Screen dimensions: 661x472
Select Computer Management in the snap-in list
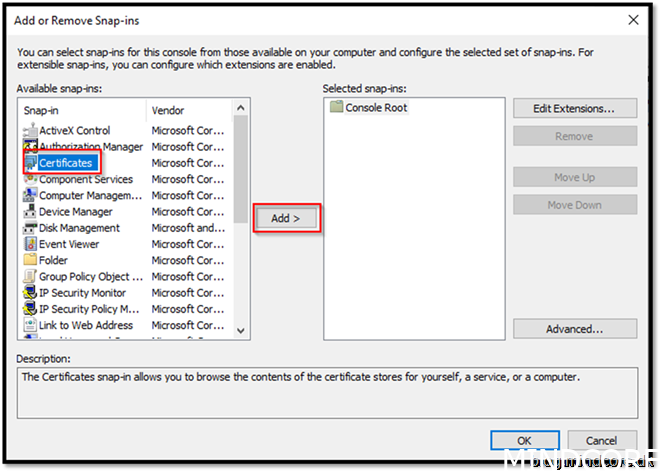(90, 196)
